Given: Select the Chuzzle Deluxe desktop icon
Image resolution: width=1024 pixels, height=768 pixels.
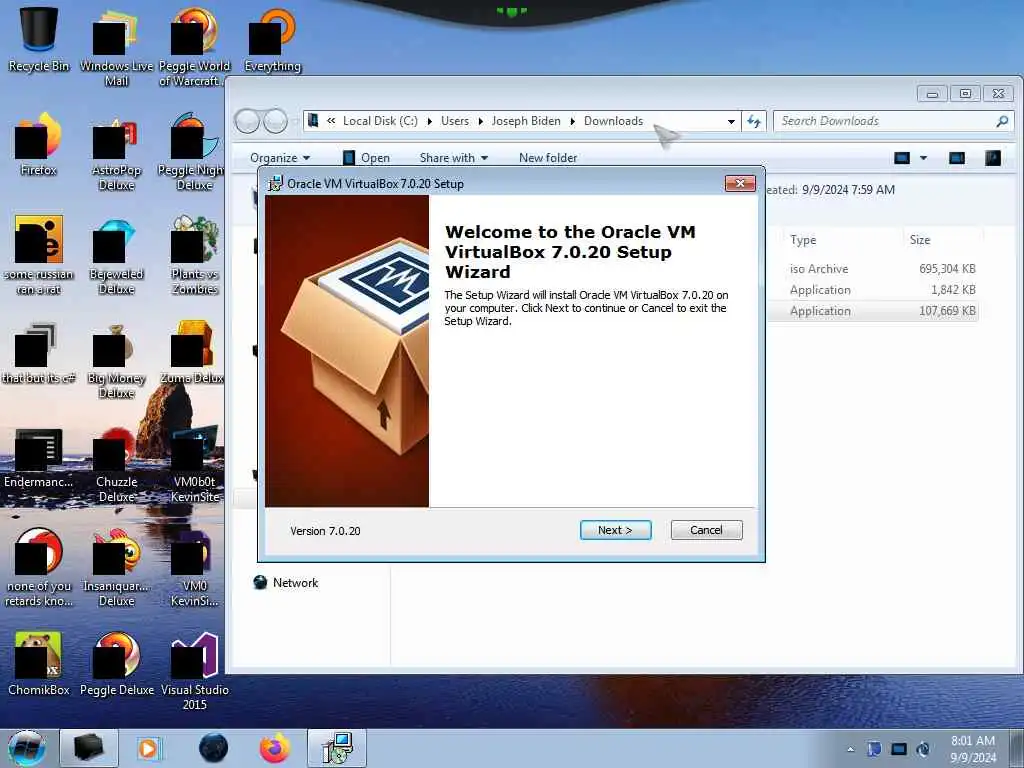Looking at the screenshot, I should [x=116, y=464].
